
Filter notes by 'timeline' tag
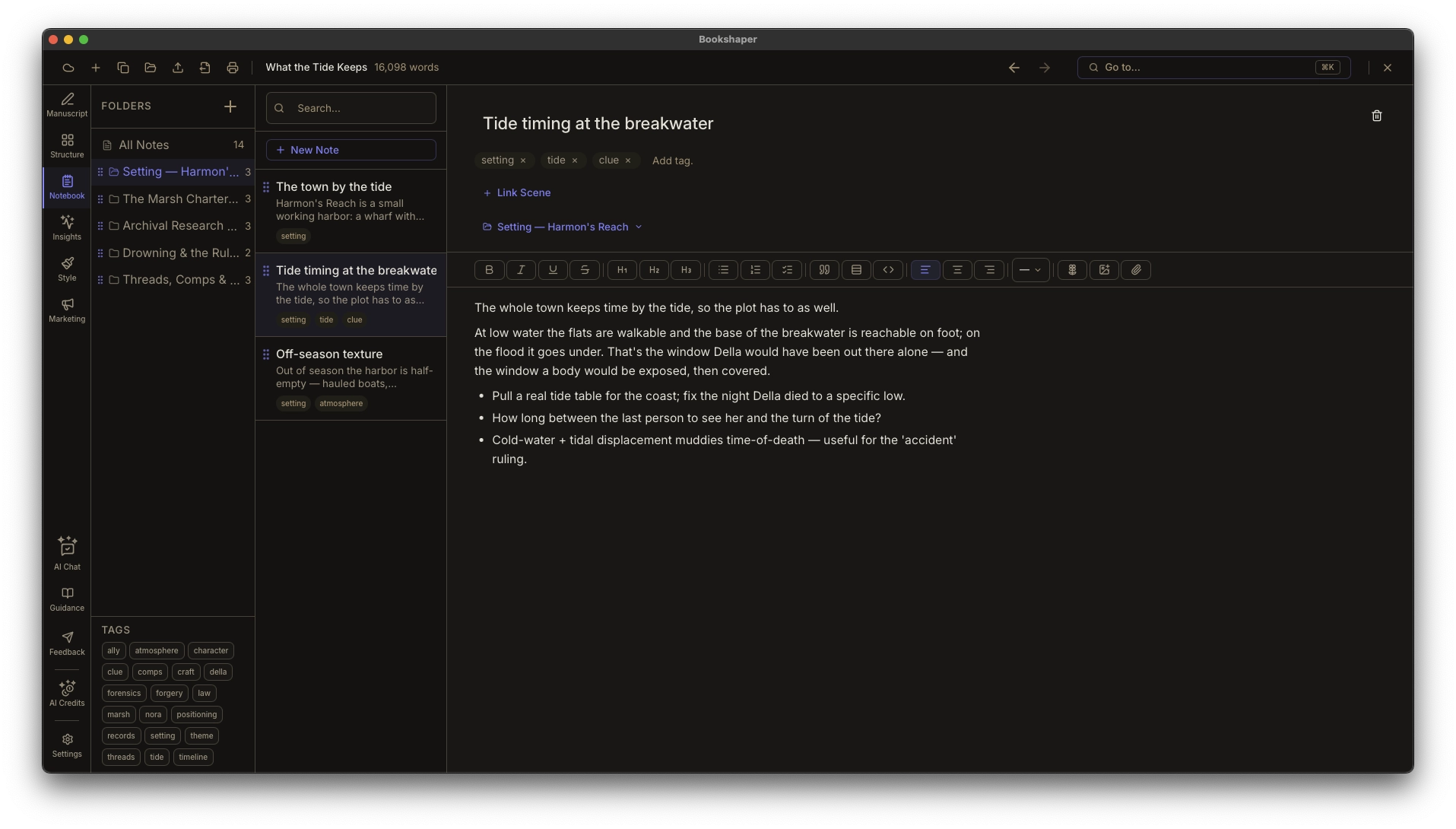tap(193, 758)
